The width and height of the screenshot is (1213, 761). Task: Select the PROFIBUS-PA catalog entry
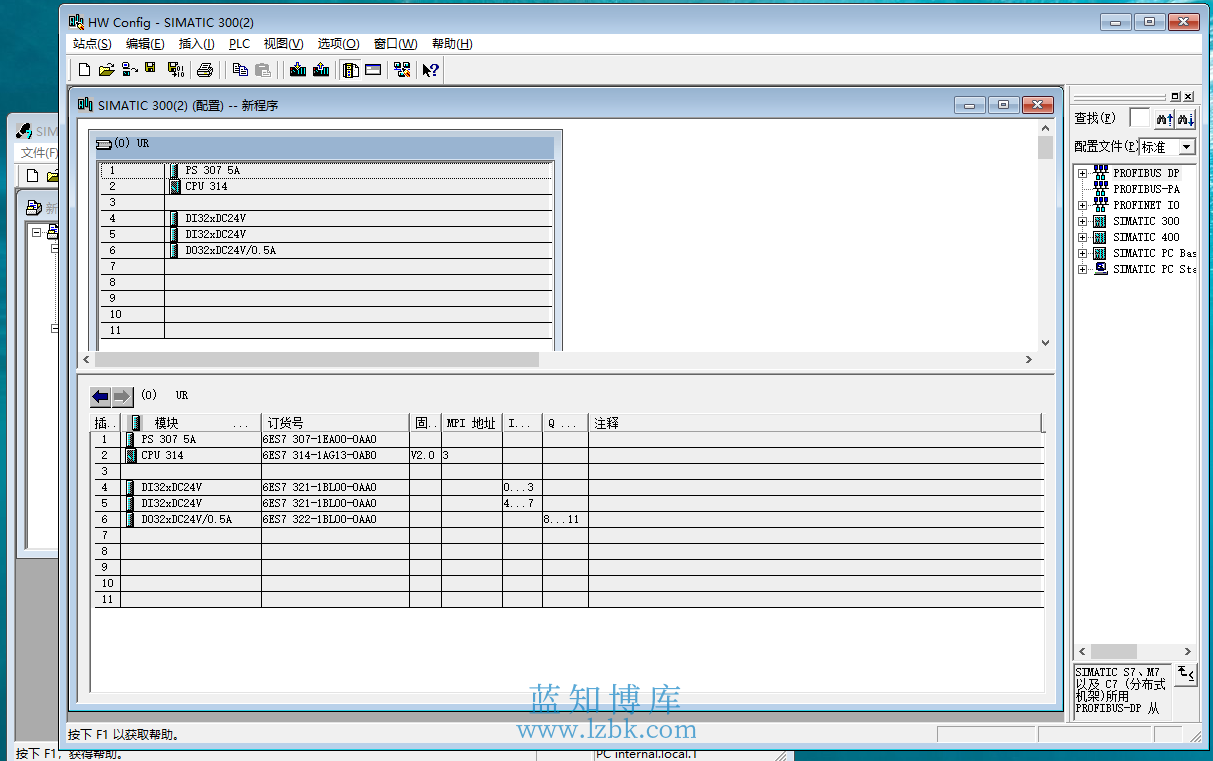1146,189
